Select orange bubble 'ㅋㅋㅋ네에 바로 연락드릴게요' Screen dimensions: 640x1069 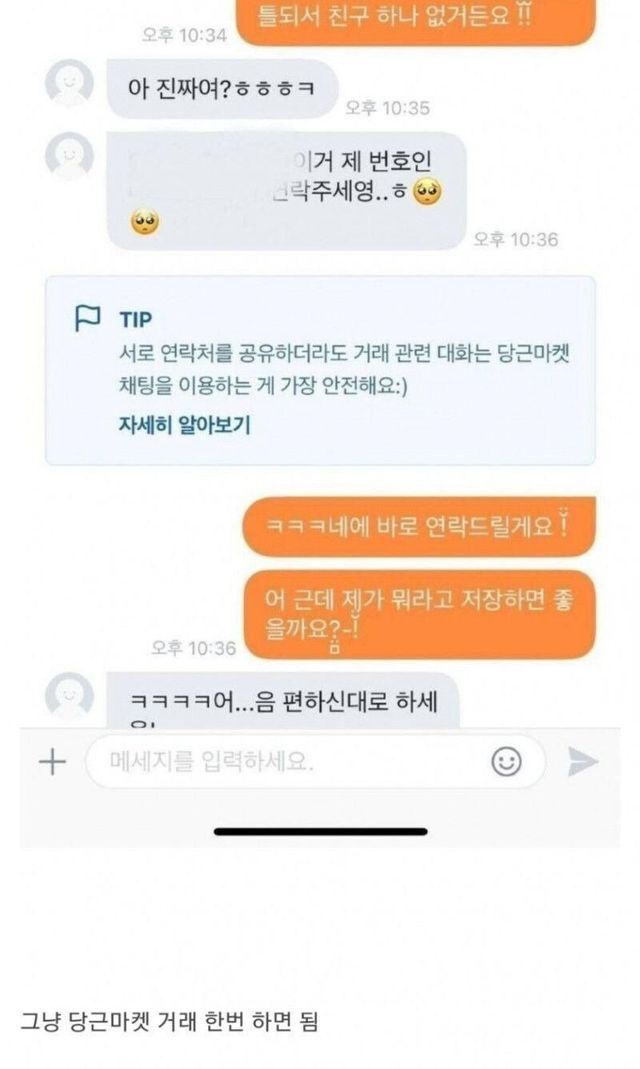click(418, 526)
